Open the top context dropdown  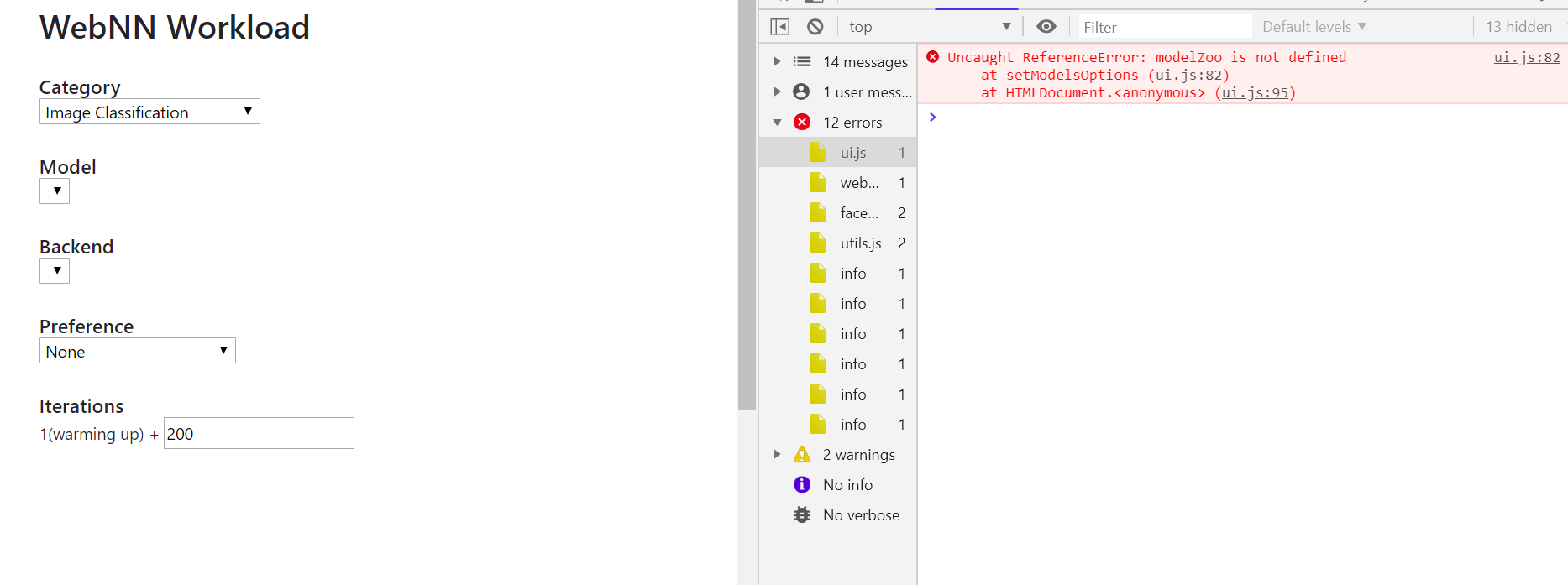tap(930, 27)
